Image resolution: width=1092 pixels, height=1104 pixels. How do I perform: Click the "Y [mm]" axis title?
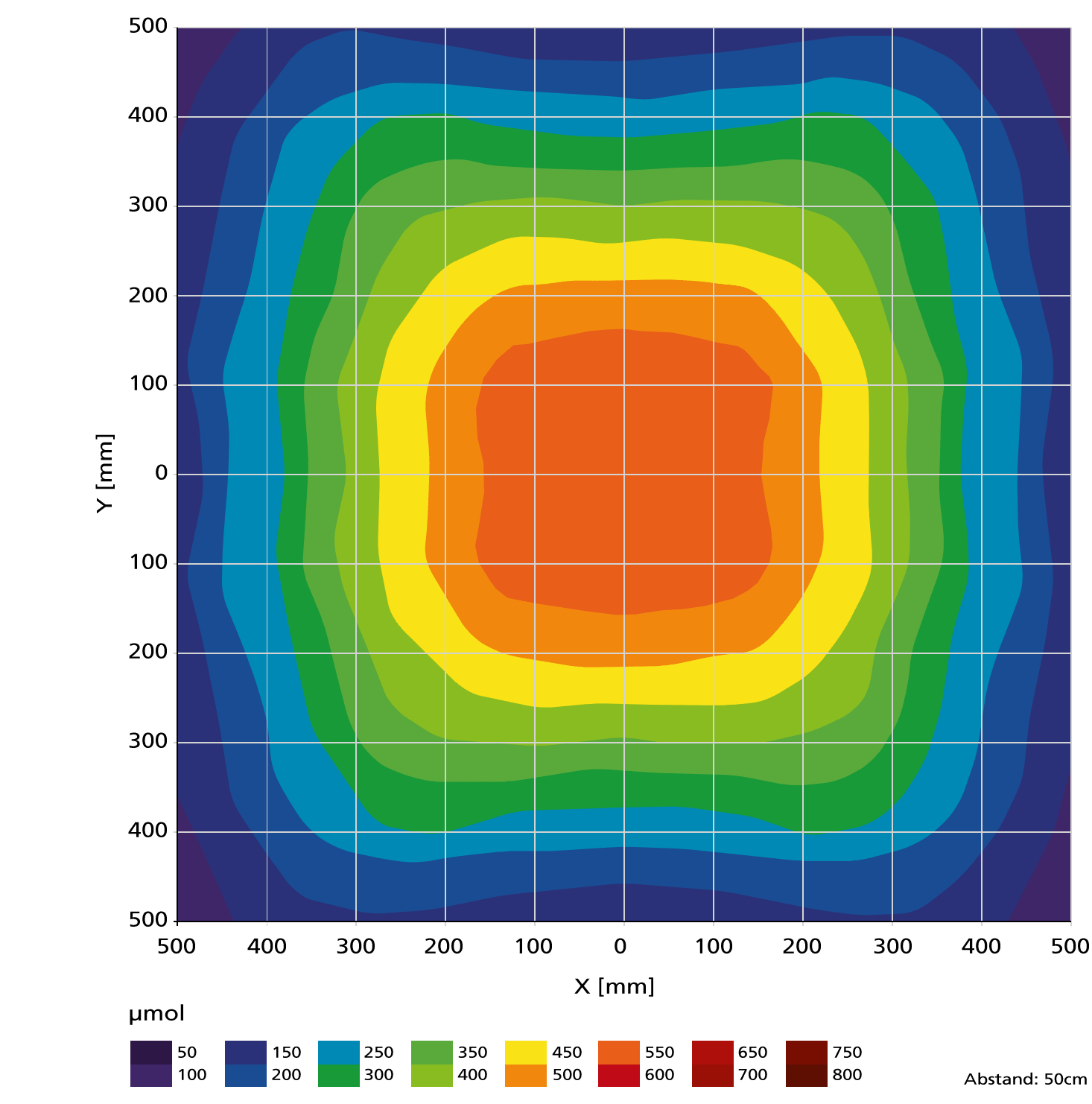[106, 474]
